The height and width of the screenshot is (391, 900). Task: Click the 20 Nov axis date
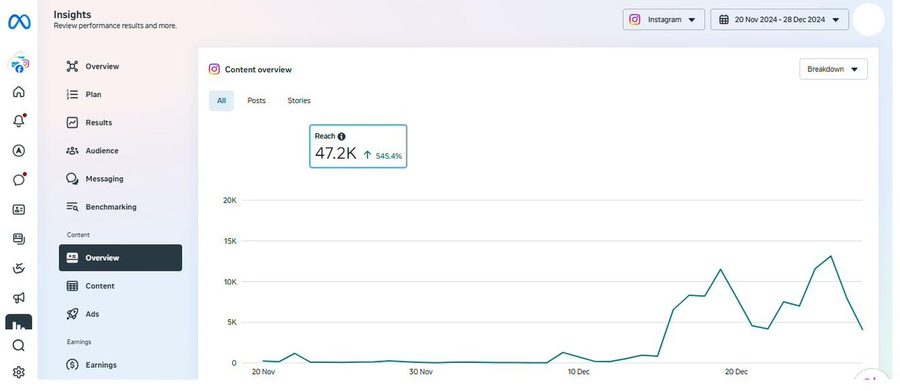click(263, 372)
